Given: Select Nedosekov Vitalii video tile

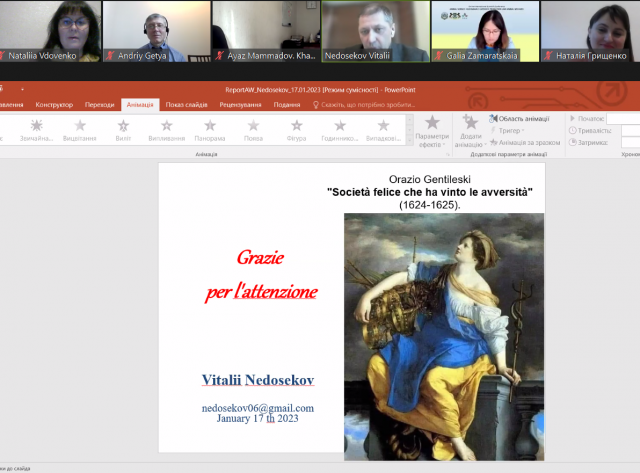Looking at the screenshot, I should (x=376, y=31).
